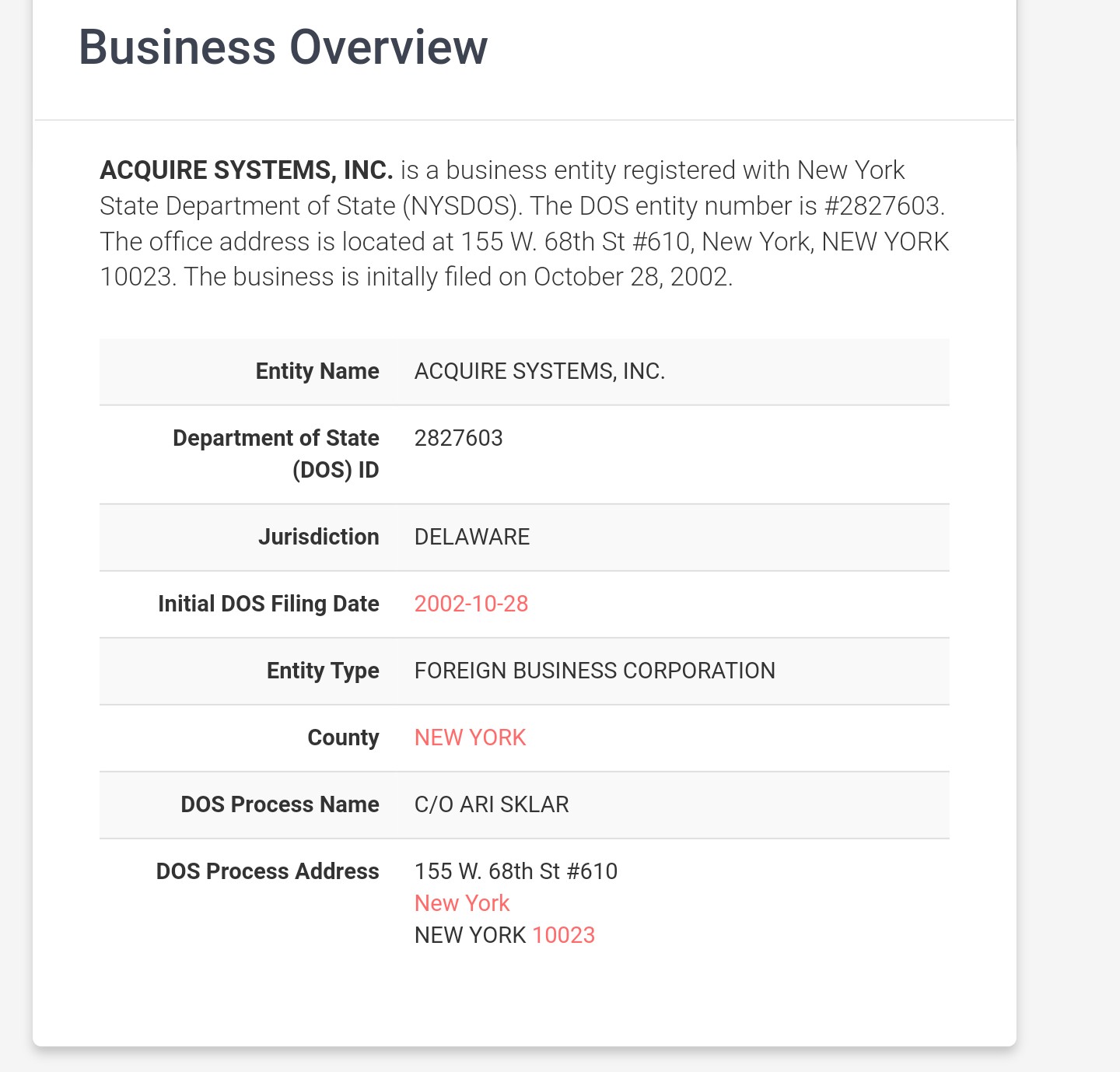Click the bold ACQUIRE SYSTEMS, INC. name in paragraph
Viewport: 1120px width, 1072px height.
click(x=247, y=170)
